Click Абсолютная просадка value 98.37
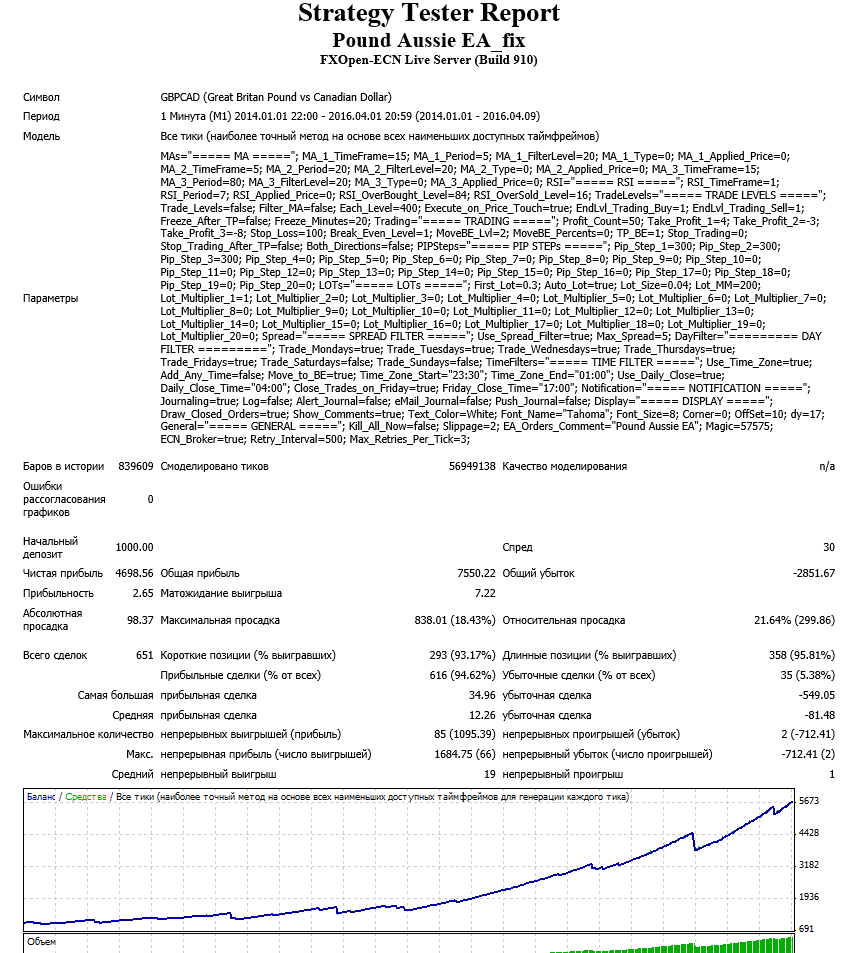Image resolution: width=854 pixels, height=953 pixels. click(x=140, y=620)
